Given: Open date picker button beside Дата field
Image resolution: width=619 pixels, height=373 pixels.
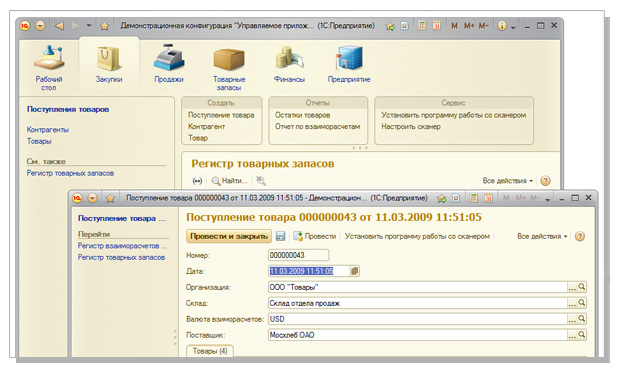Looking at the screenshot, I should click(355, 271).
